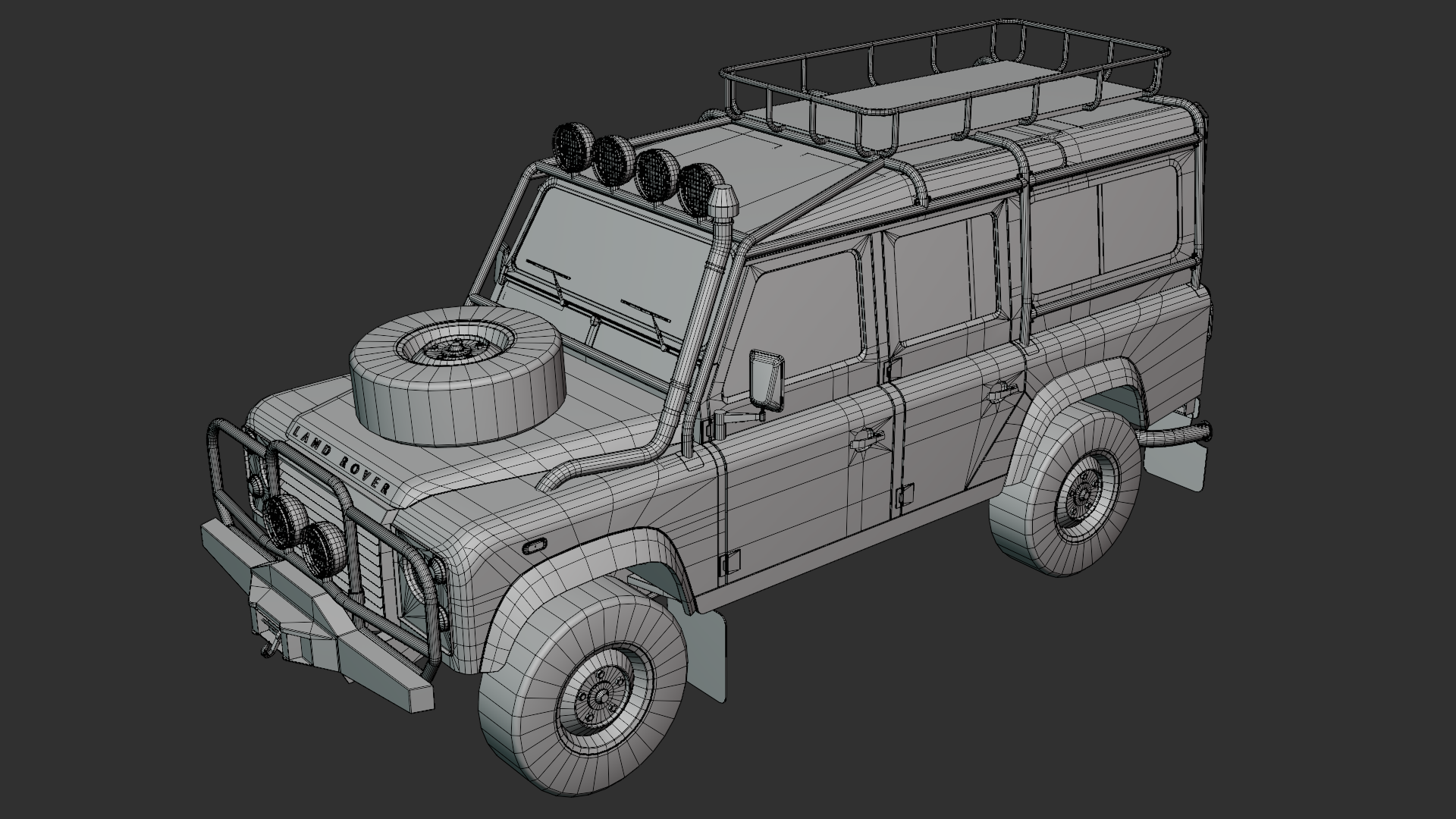Screen dimensions: 1456x819
Task: Select the exhaust pipe at rear
Action: [1175, 436]
